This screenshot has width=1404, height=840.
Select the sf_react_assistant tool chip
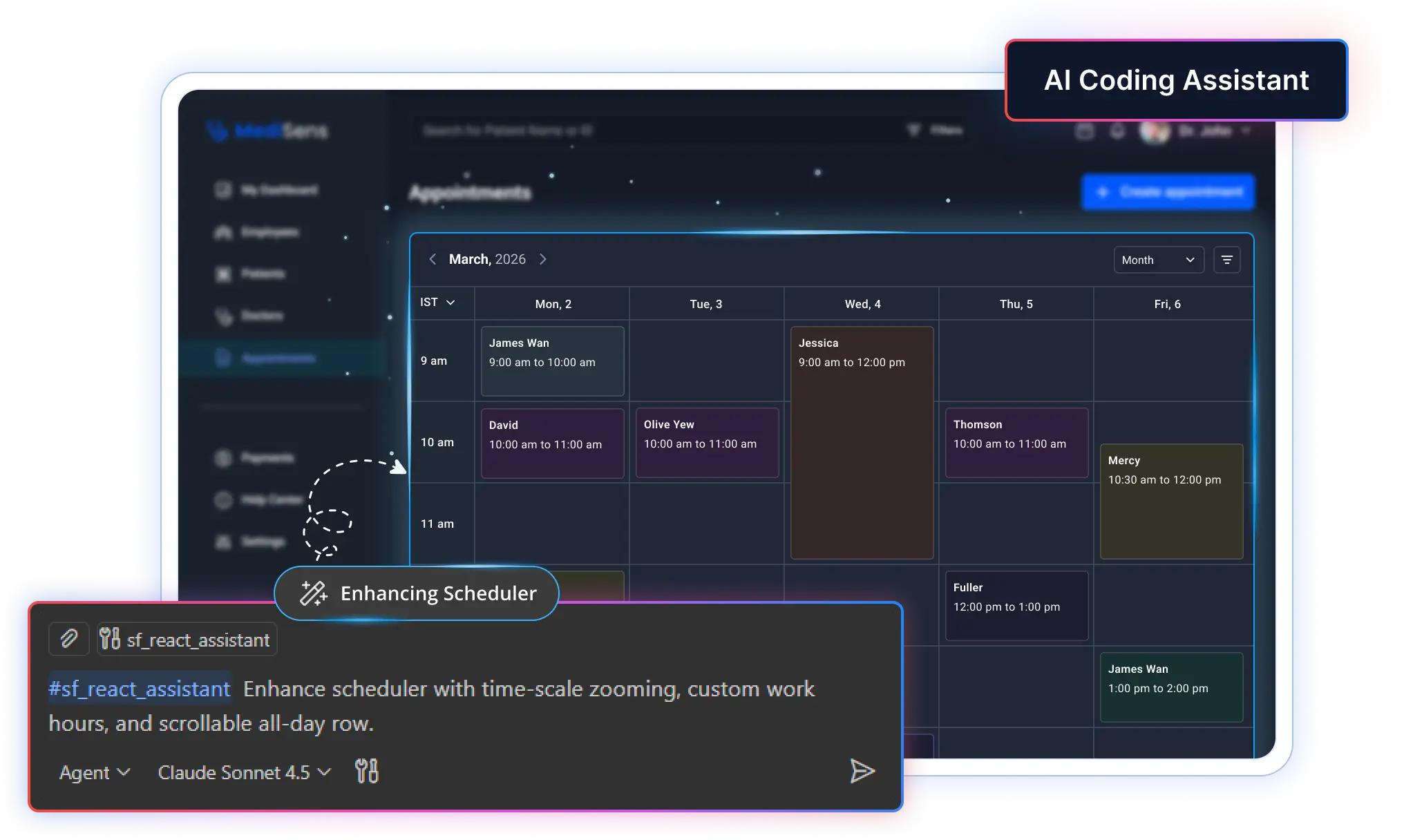[186, 639]
